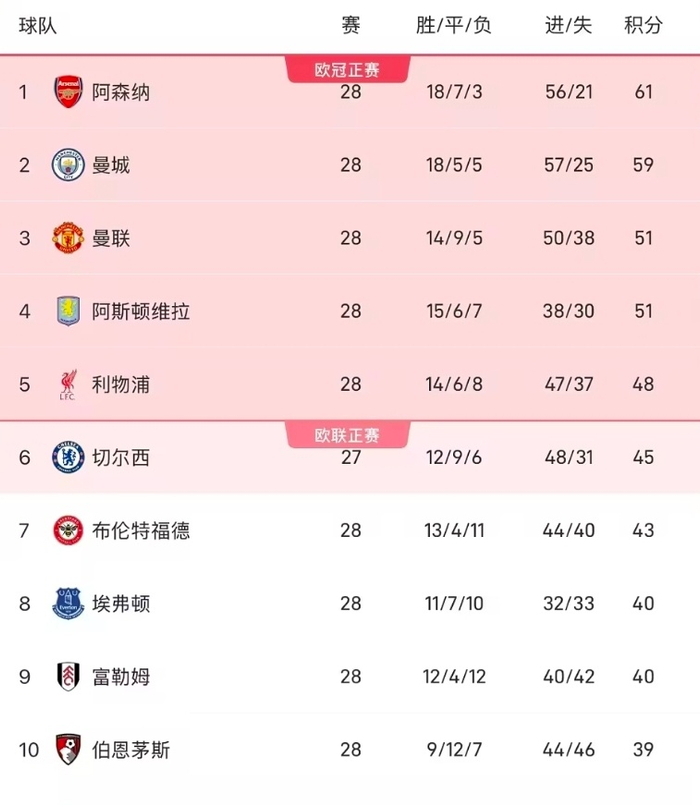Click the Arsenal club crest icon
This screenshot has height=805, width=700.
point(68,92)
